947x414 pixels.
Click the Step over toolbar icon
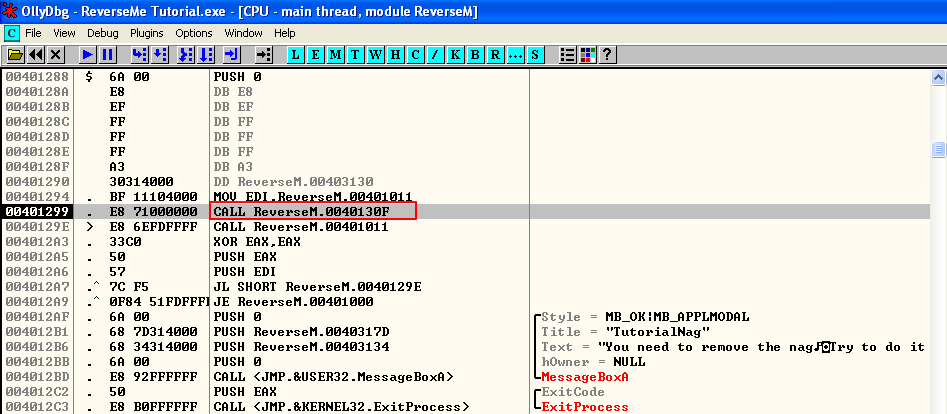pyautogui.click(x=159, y=55)
